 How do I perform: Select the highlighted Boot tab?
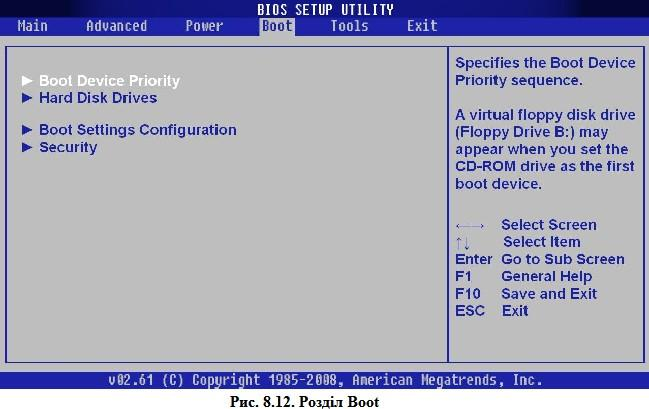277,26
